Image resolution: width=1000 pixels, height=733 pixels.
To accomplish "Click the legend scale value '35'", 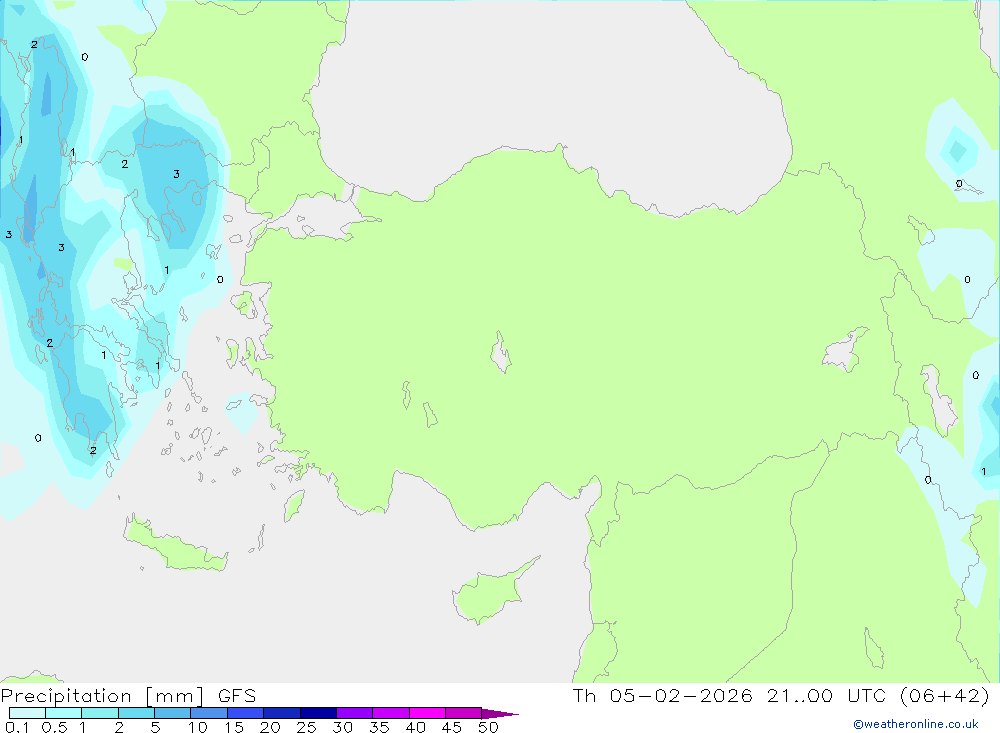I will point(379,727).
